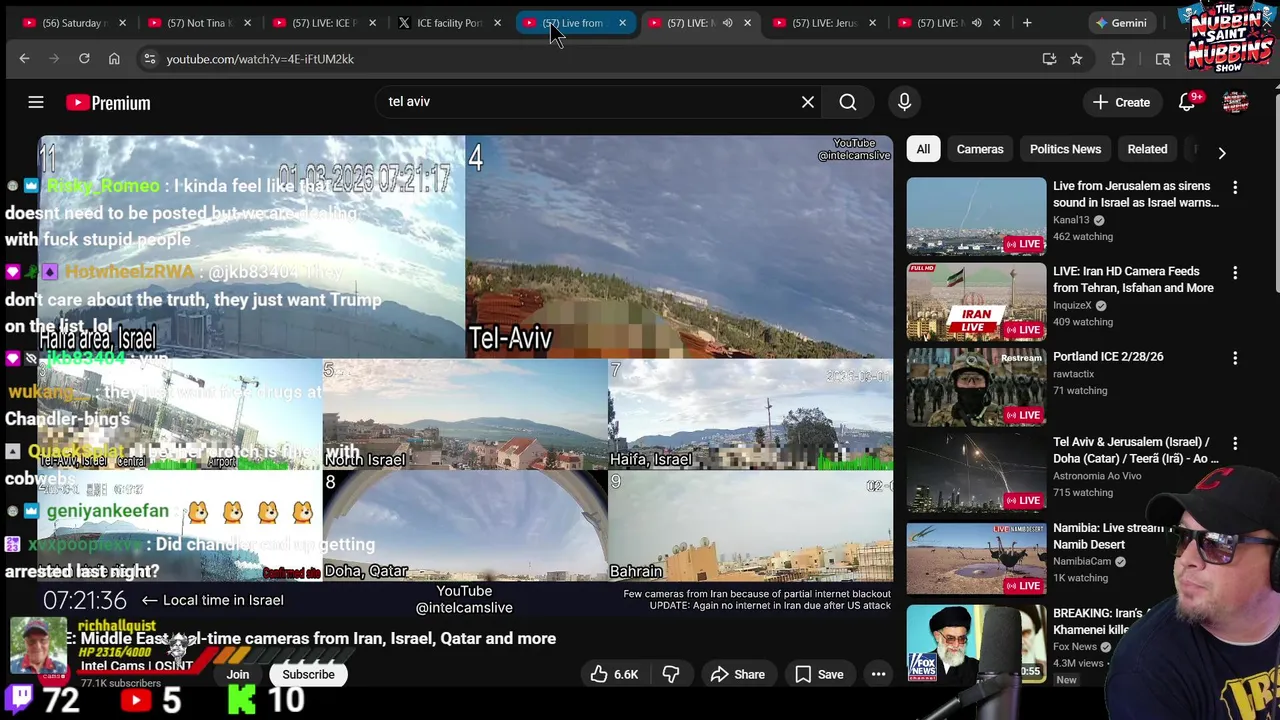The image size is (1280, 720).
Task: Open the Fox News Khamenei video thumbnail
Action: coord(976,643)
